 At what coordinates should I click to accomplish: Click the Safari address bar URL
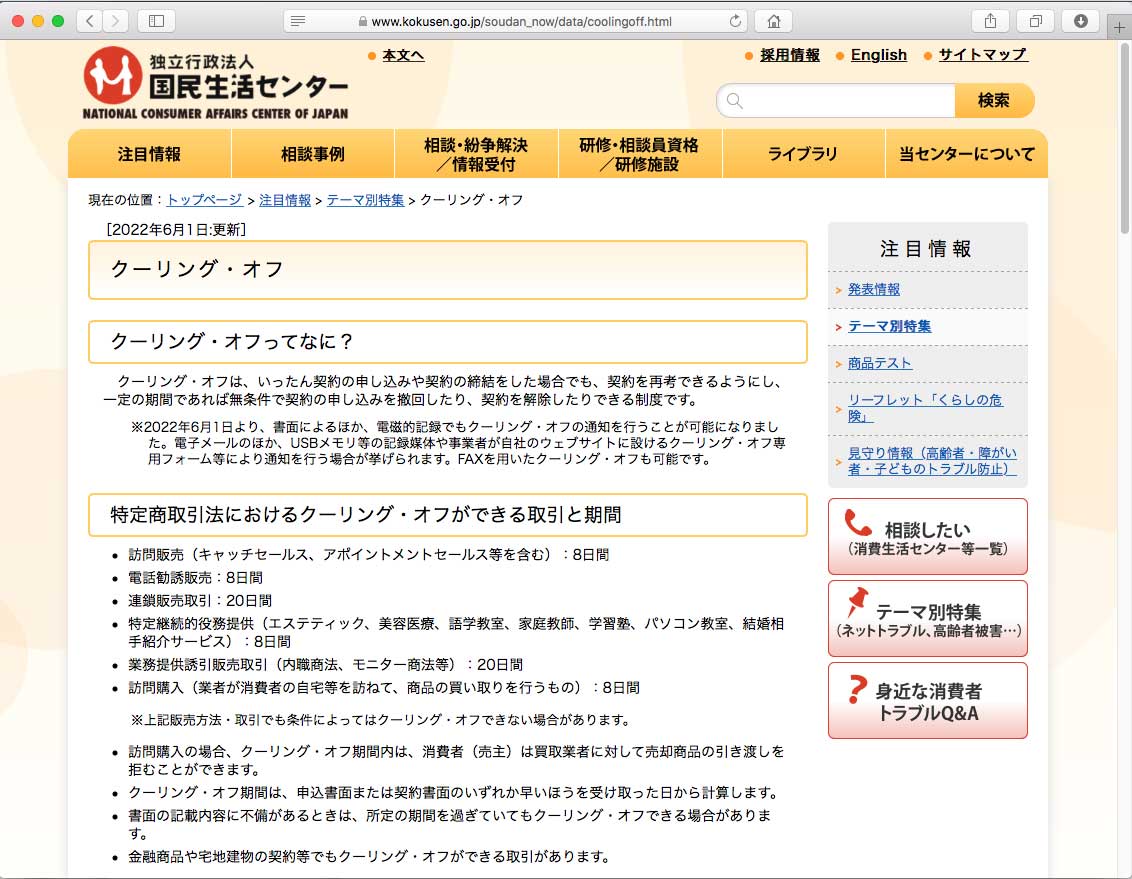pyautogui.click(x=521, y=21)
